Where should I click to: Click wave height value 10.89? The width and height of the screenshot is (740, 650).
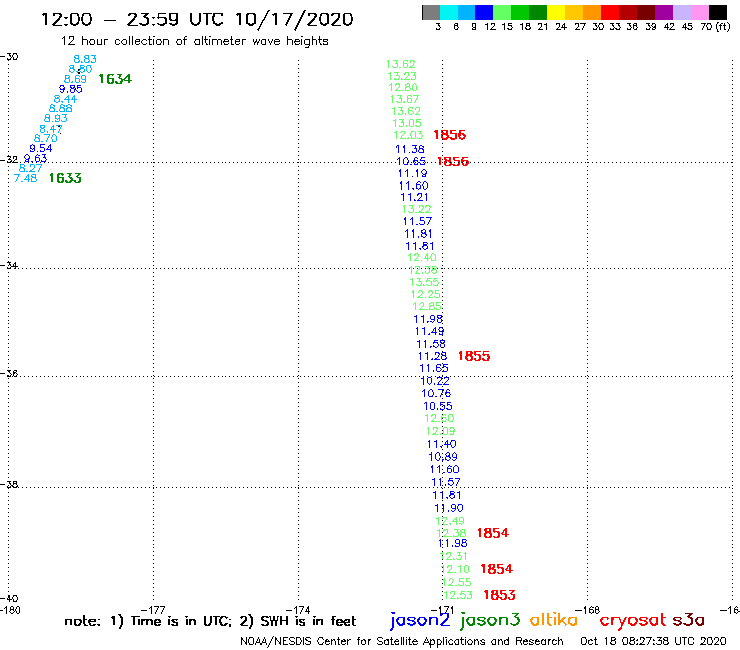tap(443, 456)
